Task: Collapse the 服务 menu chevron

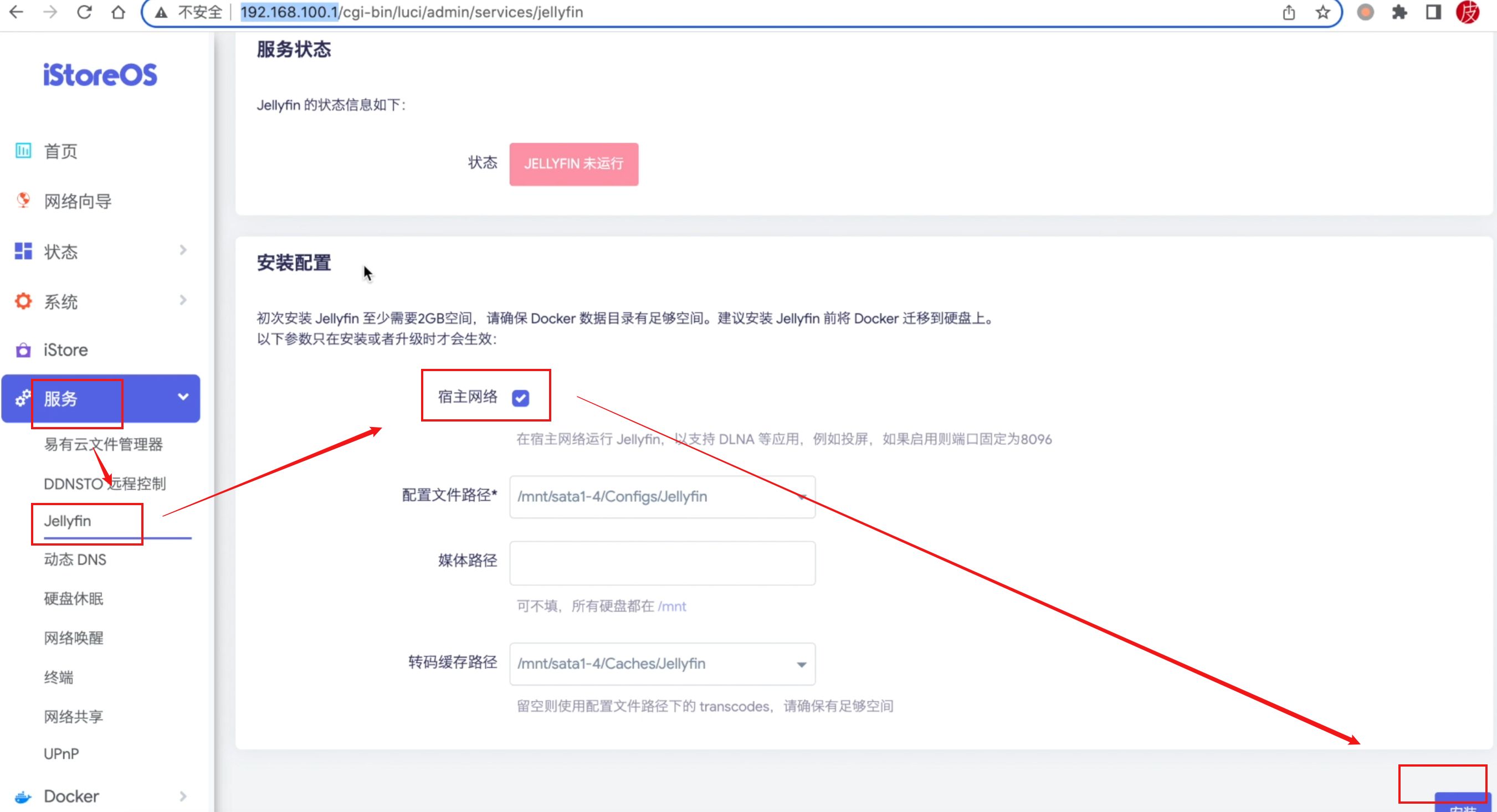Action: [183, 397]
